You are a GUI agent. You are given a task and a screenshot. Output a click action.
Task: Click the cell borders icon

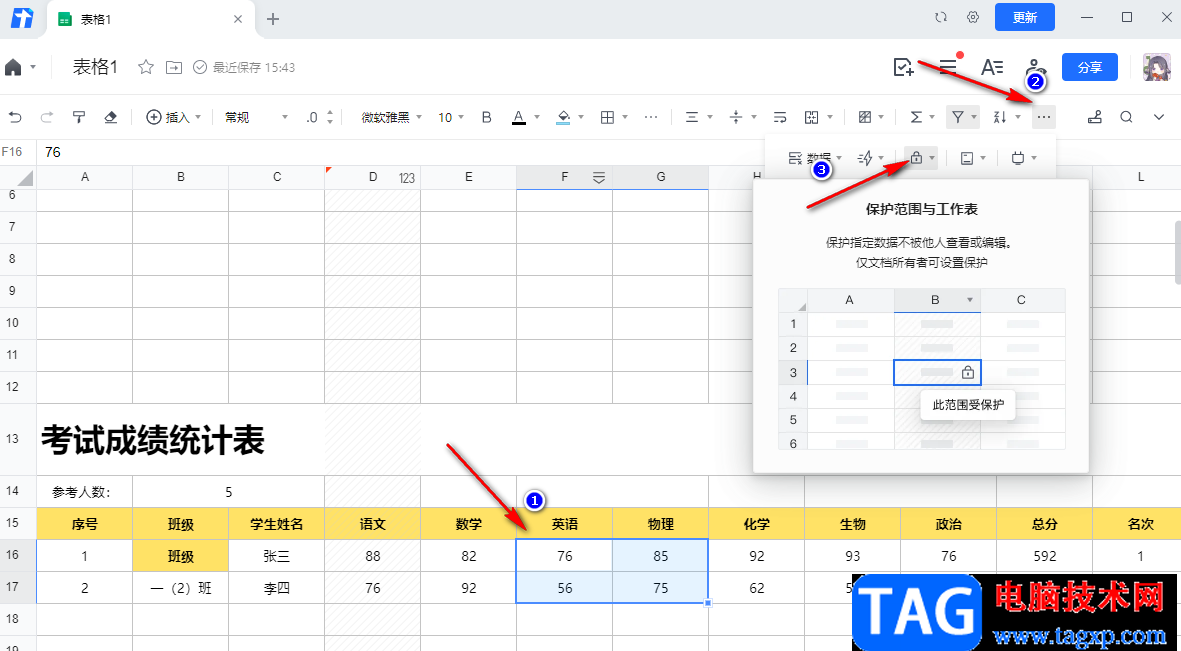pos(607,117)
